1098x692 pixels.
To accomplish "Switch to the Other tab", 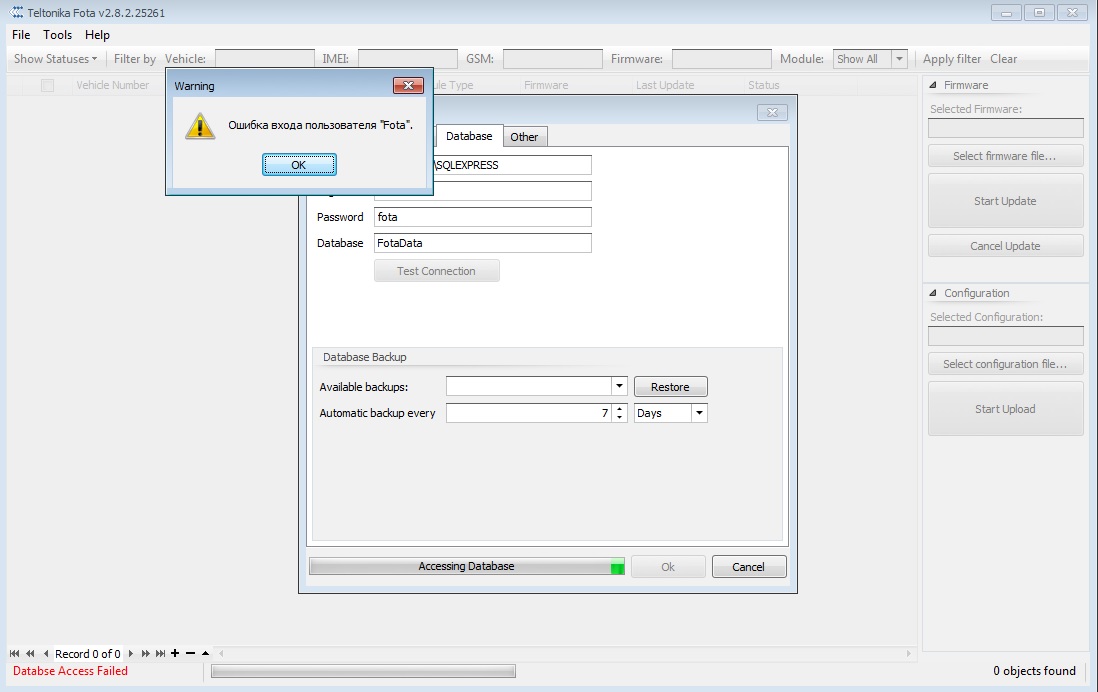I will pyautogui.click(x=524, y=137).
